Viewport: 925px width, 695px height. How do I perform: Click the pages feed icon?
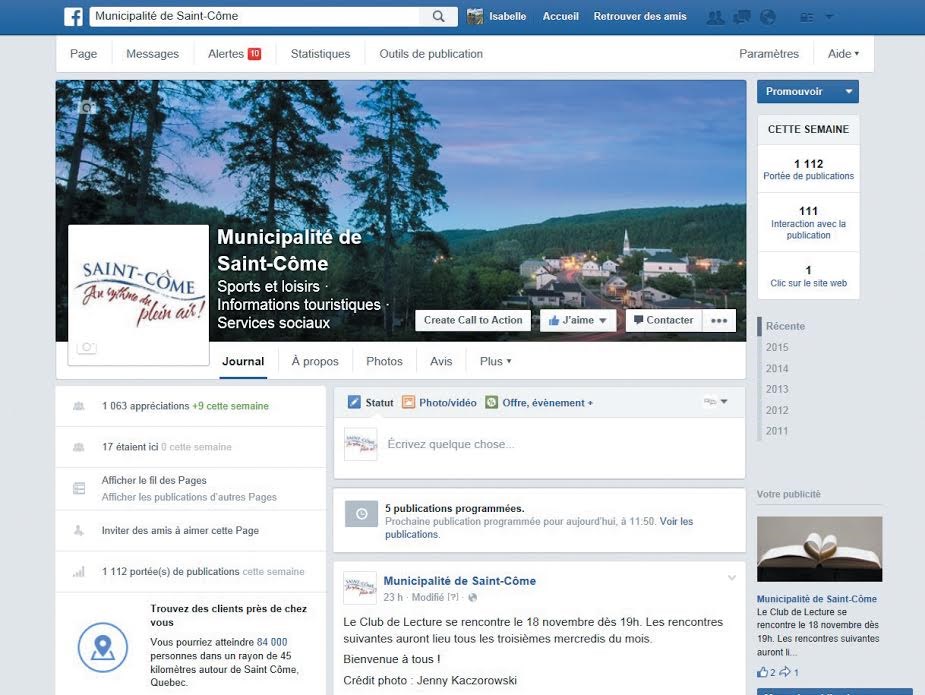(79, 489)
